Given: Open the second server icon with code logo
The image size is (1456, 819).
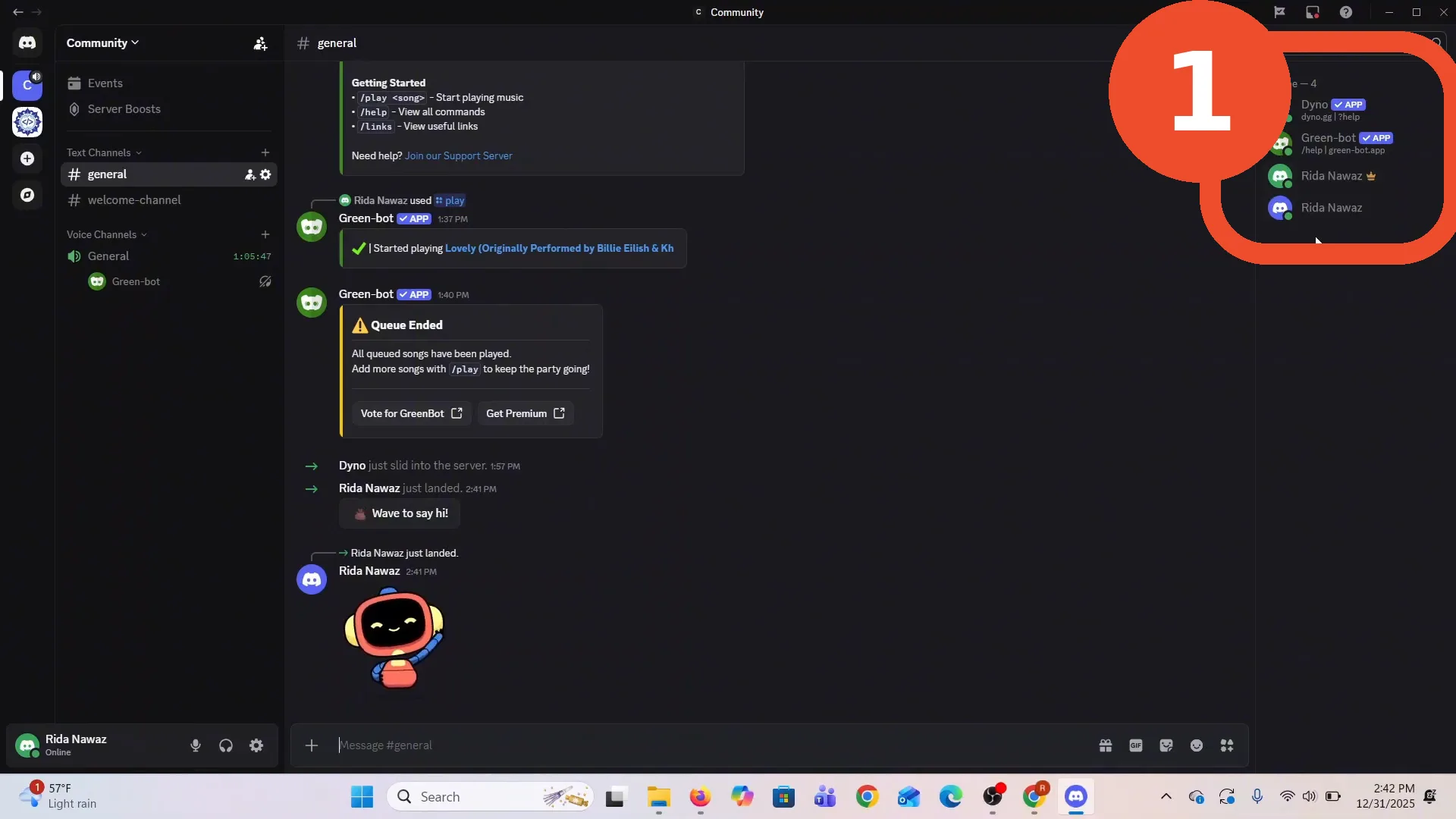Looking at the screenshot, I should (27, 121).
